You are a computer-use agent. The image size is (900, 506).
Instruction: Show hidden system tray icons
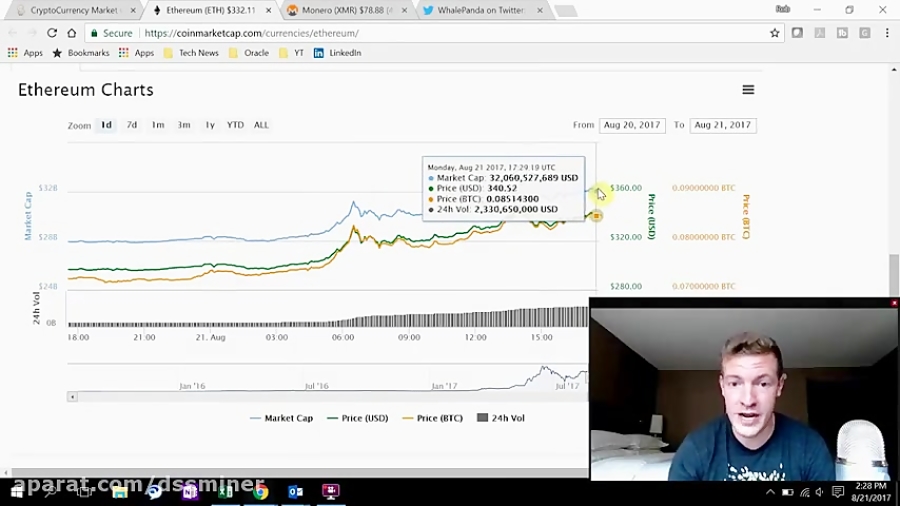[x=770, y=492]
